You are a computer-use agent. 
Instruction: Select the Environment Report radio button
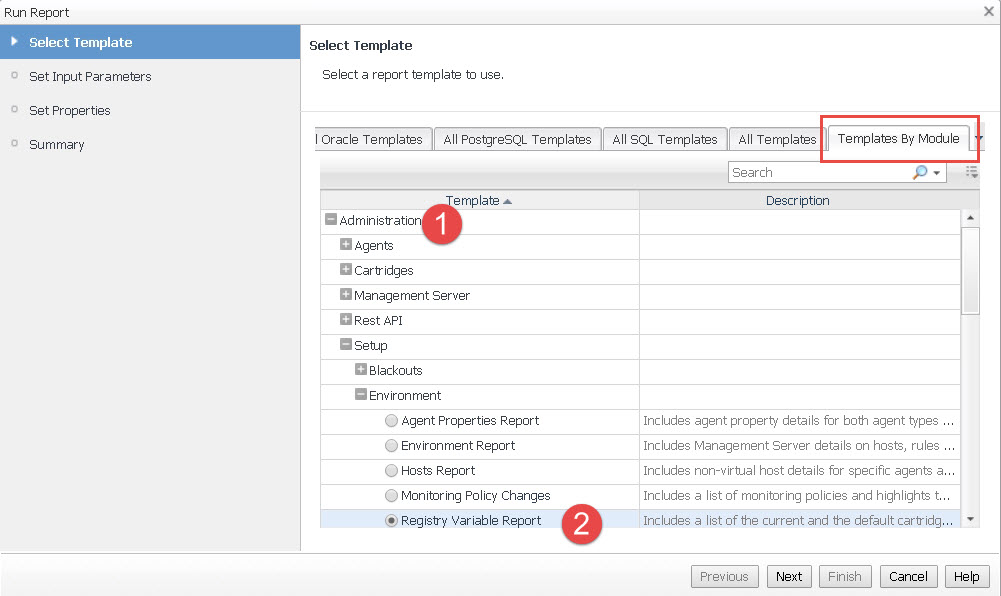tap(391, 446)
